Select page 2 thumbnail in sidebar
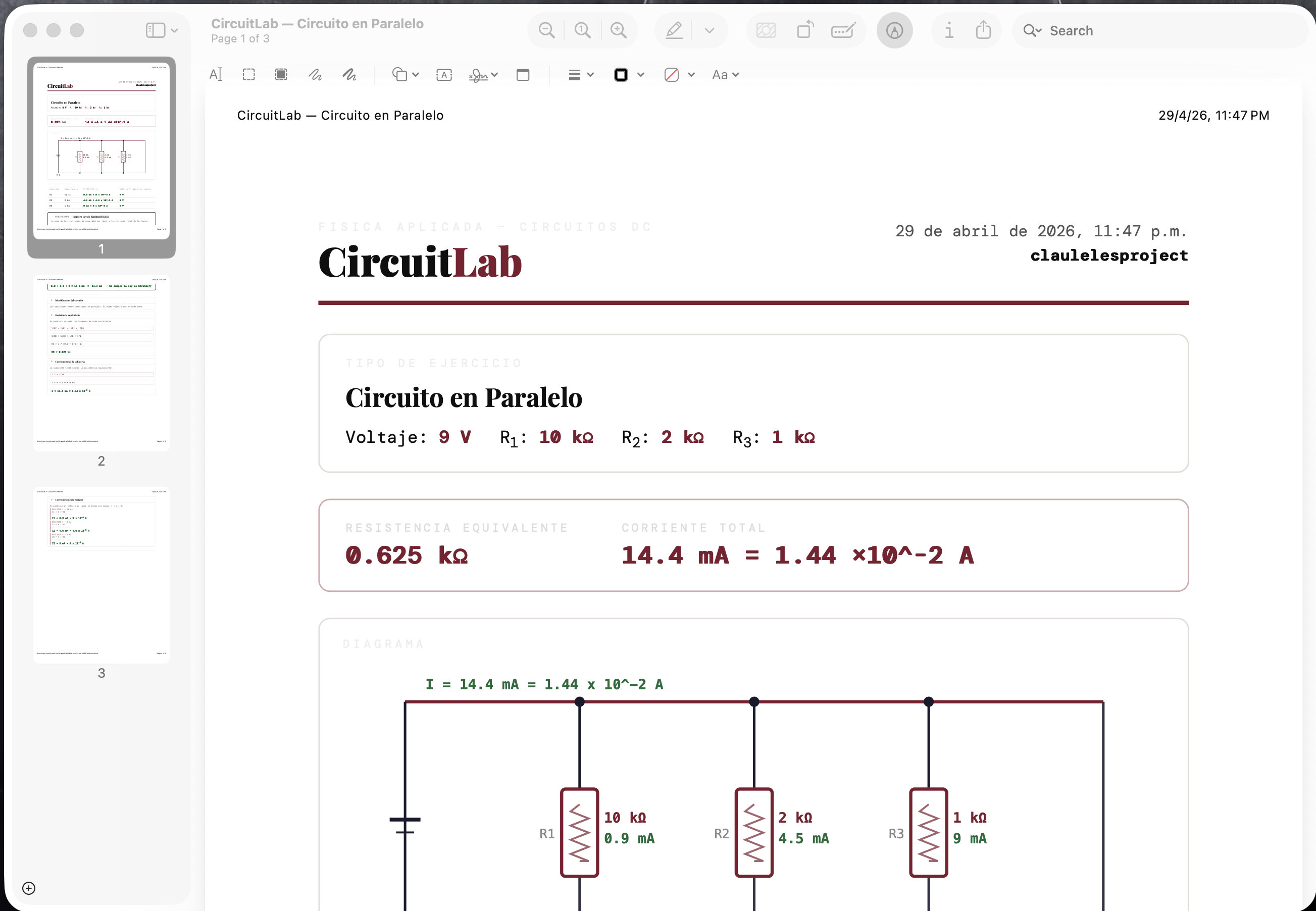Viewport: 1316px width, 911px height. 102,363
